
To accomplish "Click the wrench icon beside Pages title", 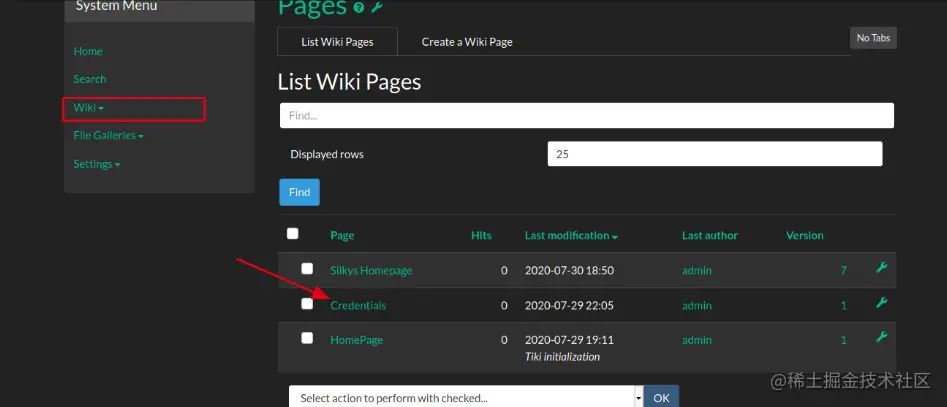I will tap(376, 7).
